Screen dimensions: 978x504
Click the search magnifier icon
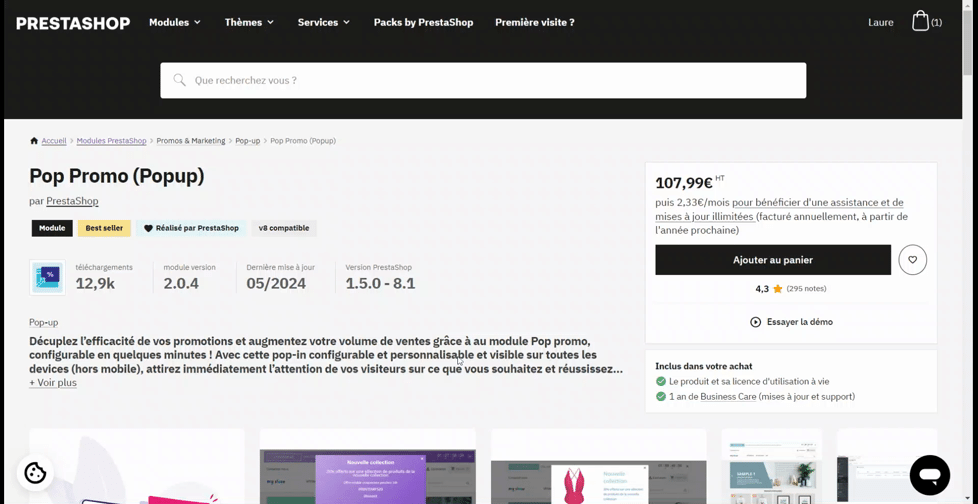[180, 80]
